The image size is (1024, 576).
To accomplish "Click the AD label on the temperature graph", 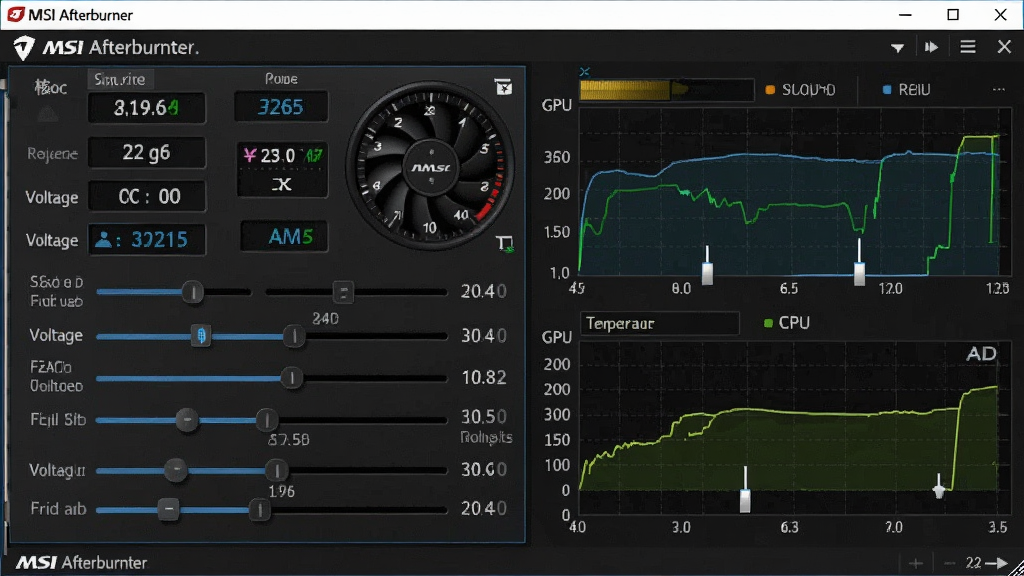I will pyautogui.click(x=981, y=354).
